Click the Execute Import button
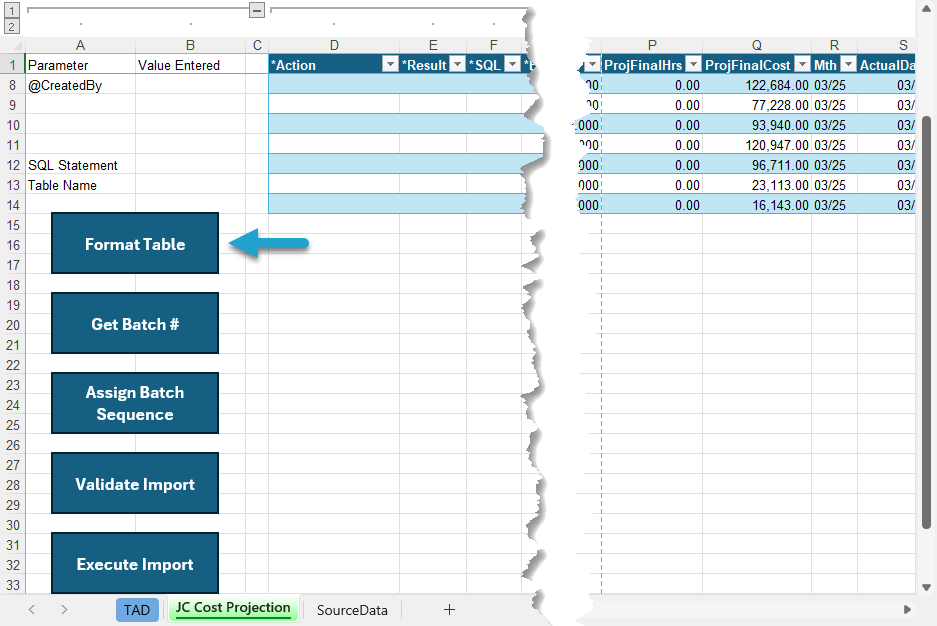937x626 pixels. click(135, 563)
